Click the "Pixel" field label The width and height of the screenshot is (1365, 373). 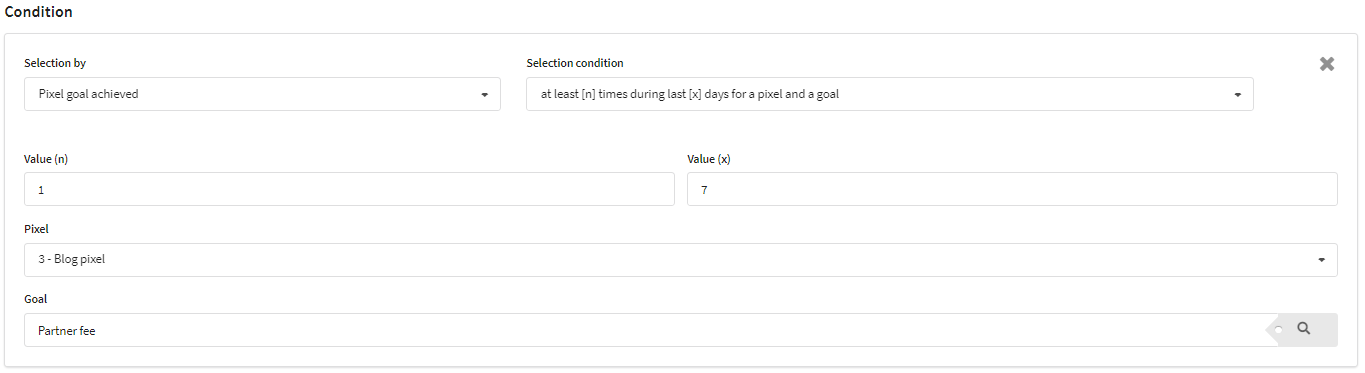tap(36, 229)
